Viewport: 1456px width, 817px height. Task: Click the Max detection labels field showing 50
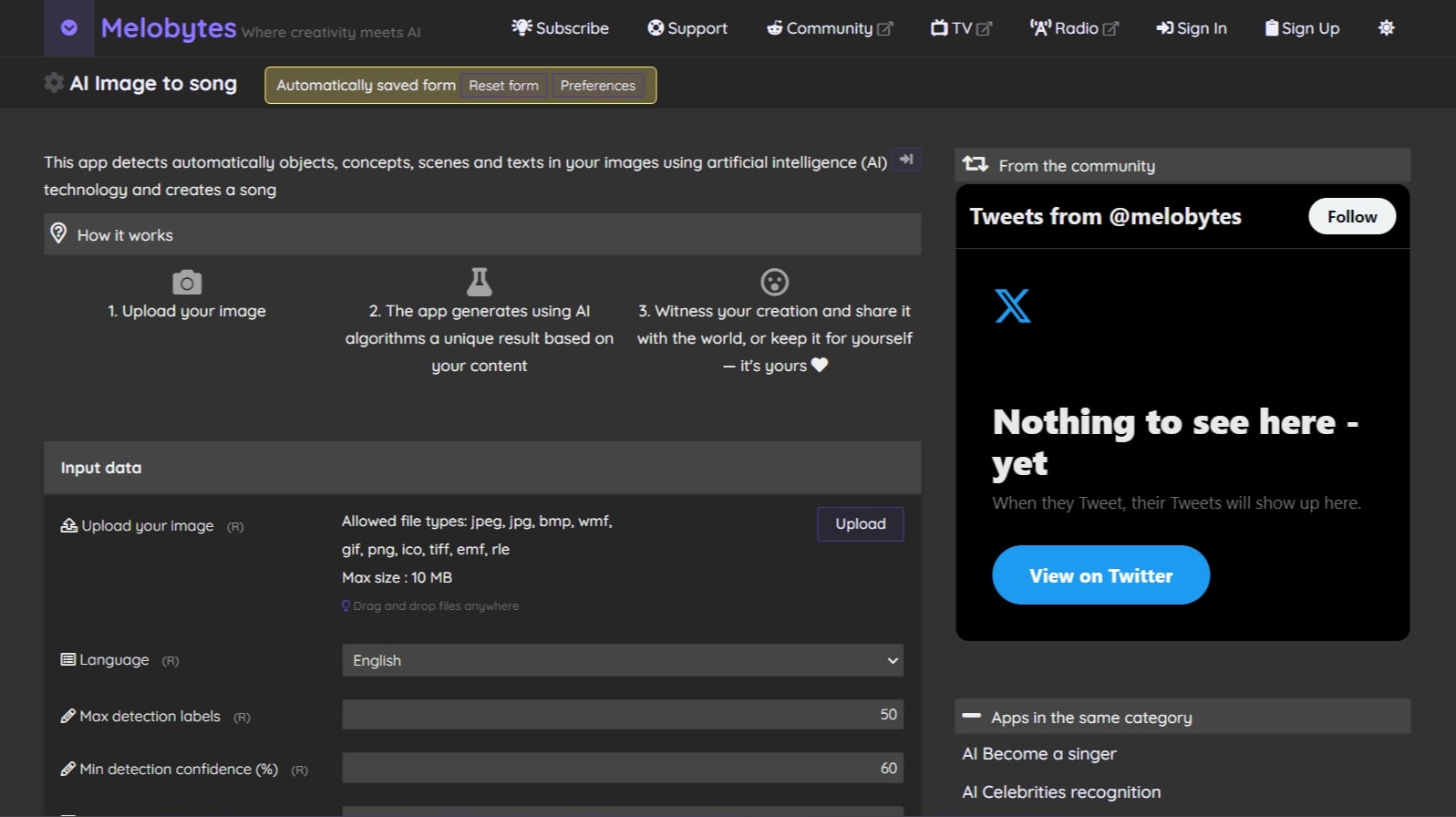click(622, 715)
